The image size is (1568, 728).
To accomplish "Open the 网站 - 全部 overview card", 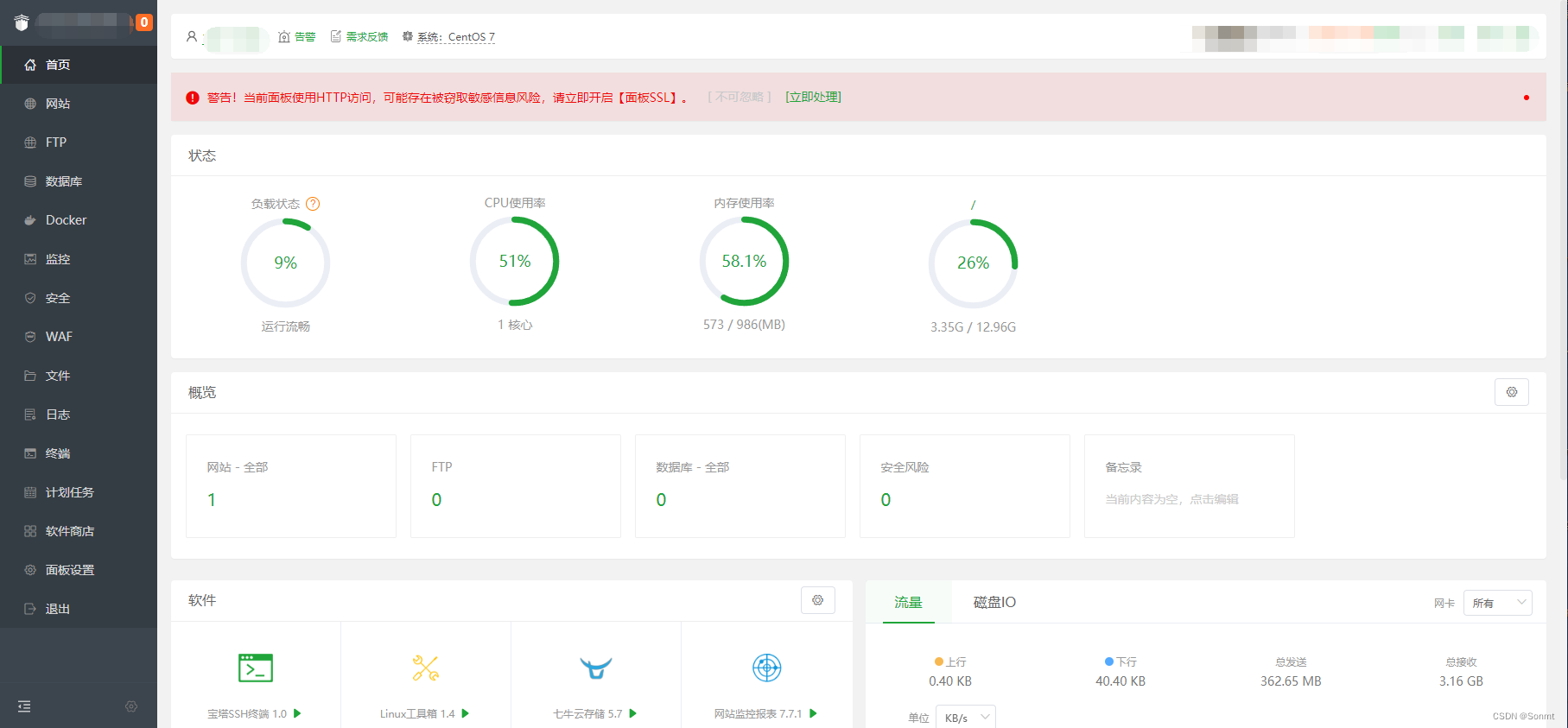I will pos(290,485).
